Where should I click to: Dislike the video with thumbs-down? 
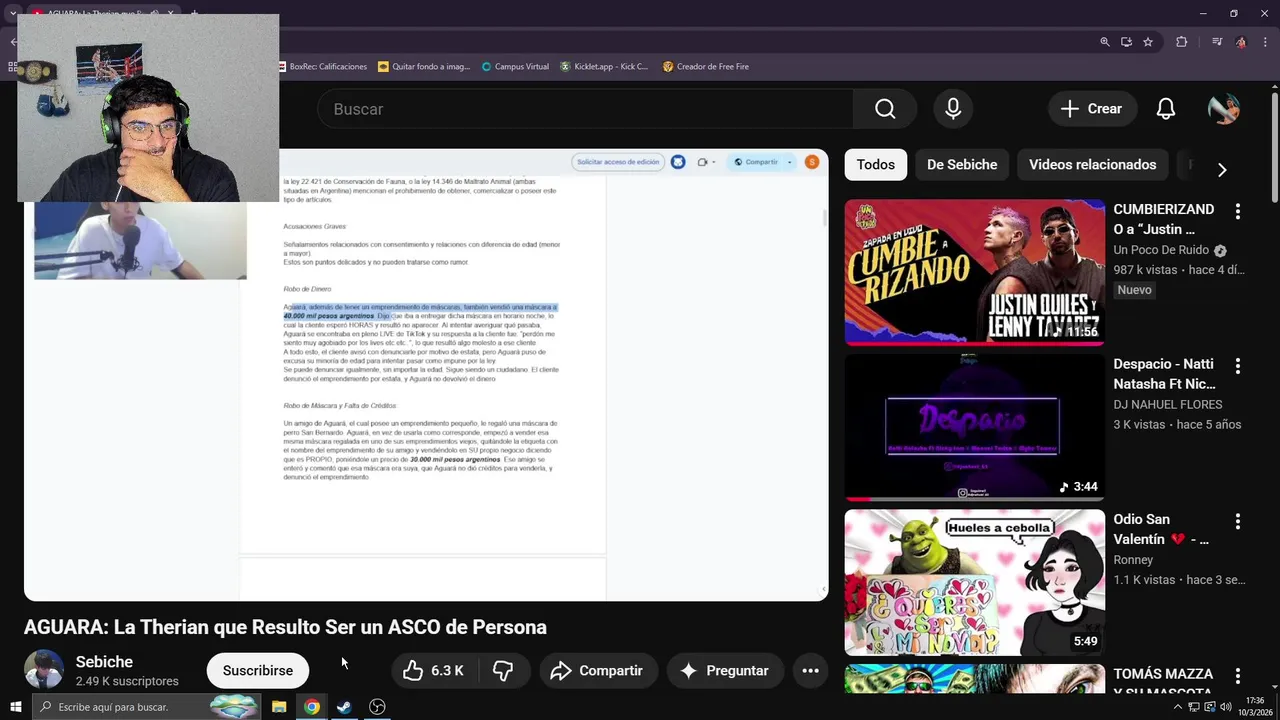click(x=503, y=671)
